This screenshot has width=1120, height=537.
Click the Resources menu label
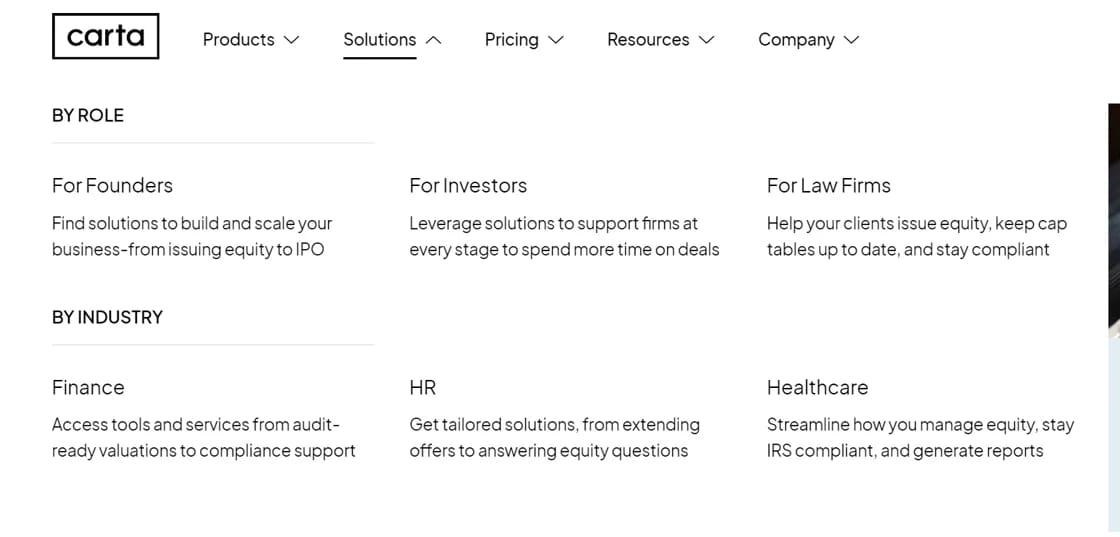[648, 40]
